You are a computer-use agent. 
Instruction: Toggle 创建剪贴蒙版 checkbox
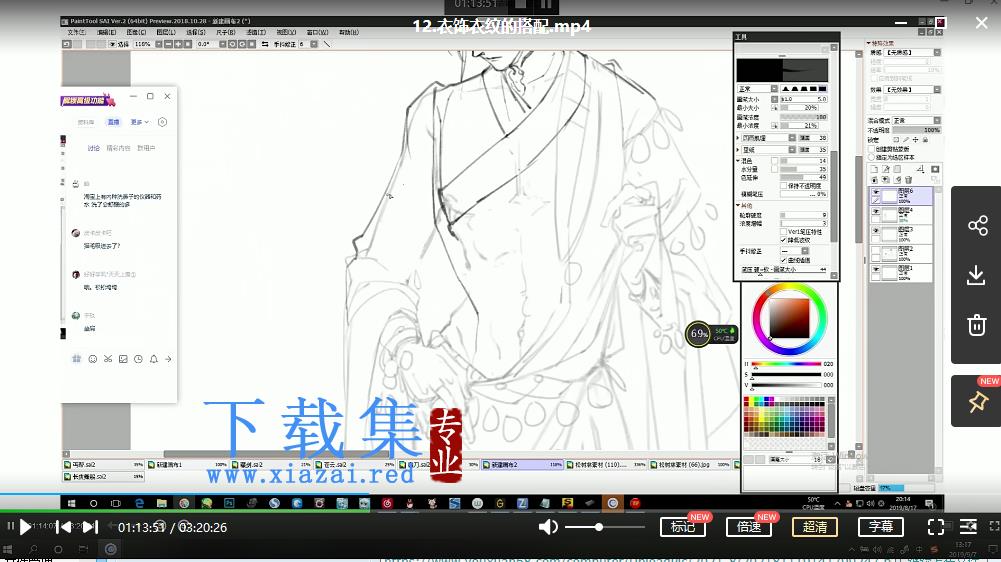coord(872,149)
